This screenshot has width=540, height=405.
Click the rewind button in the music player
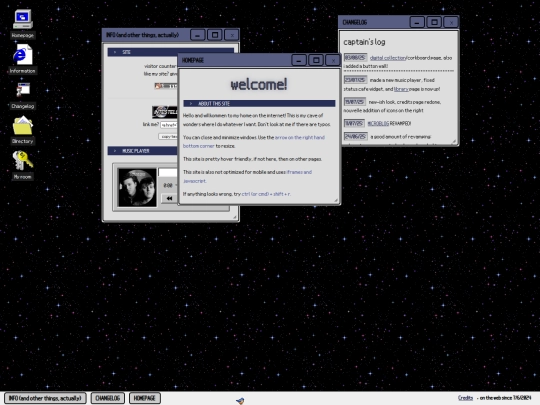[169, 198]
